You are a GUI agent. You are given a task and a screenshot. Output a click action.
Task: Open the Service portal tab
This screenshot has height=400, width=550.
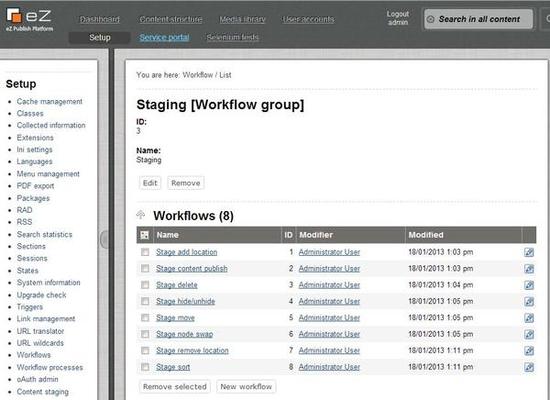pos(164,38)
